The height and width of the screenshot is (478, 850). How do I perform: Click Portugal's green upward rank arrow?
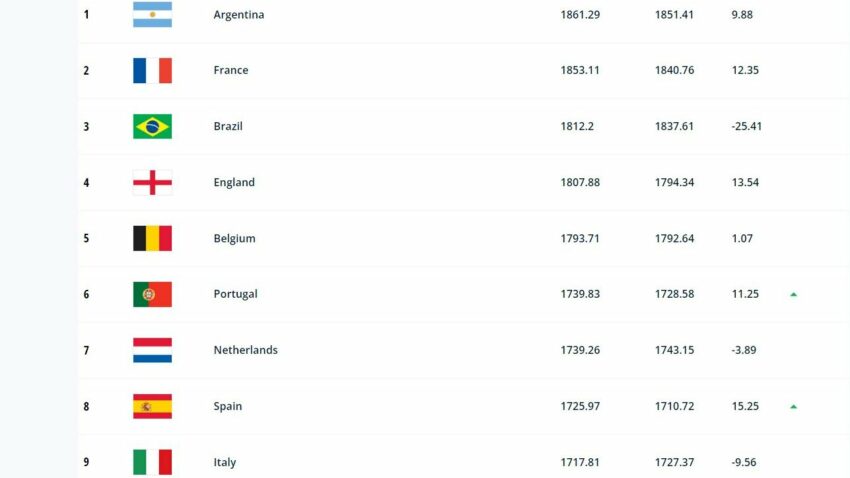tap(794, 294)
